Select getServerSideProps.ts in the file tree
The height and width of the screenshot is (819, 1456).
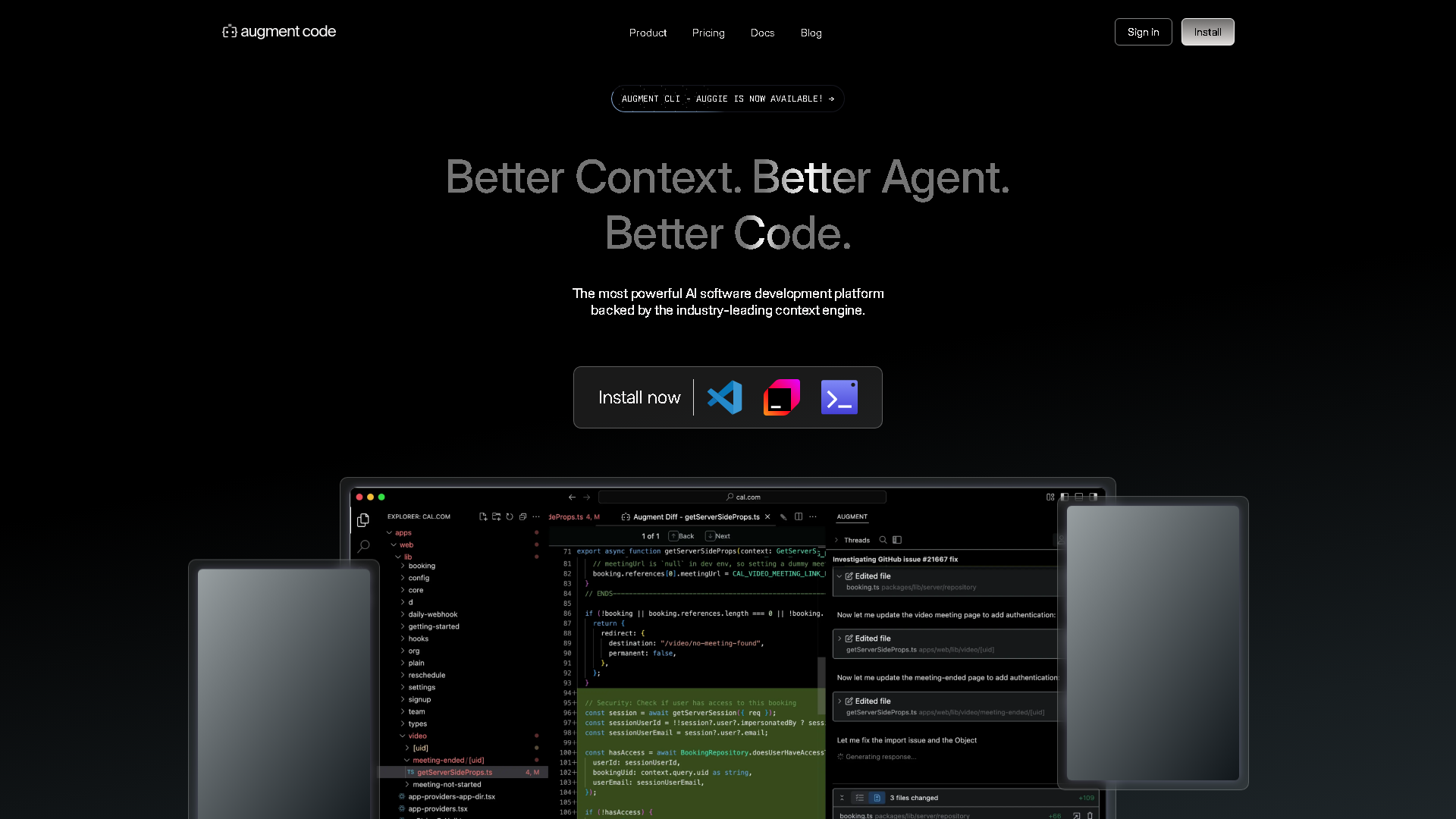tap(463, 772)
